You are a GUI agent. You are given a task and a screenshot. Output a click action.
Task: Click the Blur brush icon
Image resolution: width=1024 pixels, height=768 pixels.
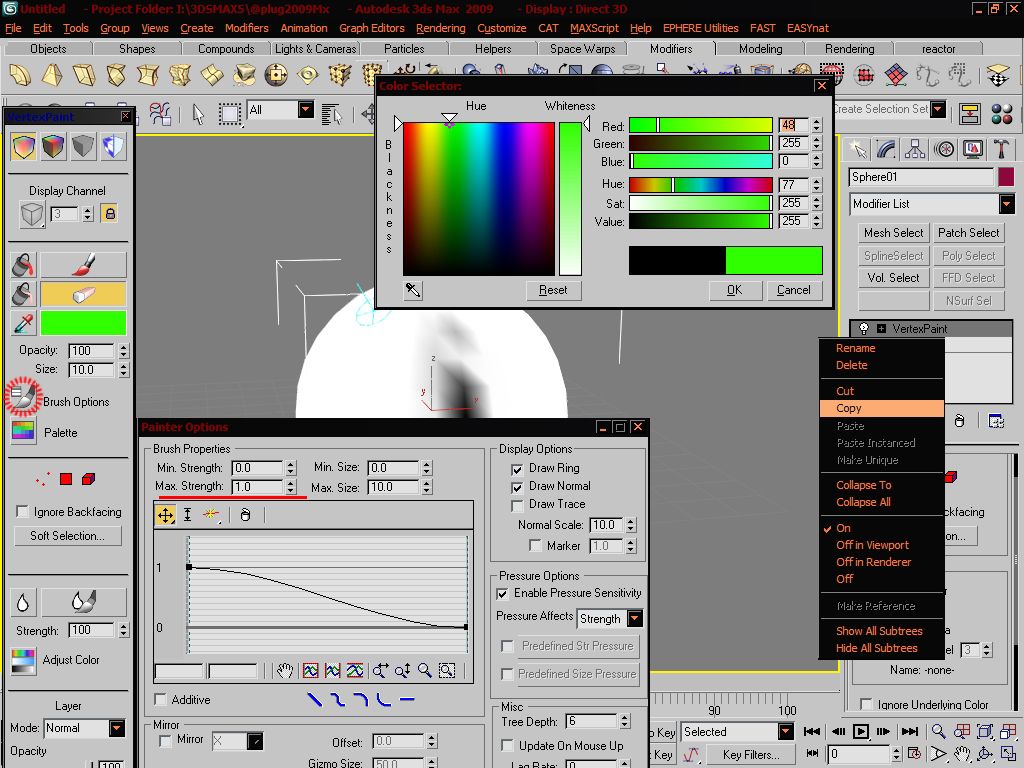click(84, 601)
